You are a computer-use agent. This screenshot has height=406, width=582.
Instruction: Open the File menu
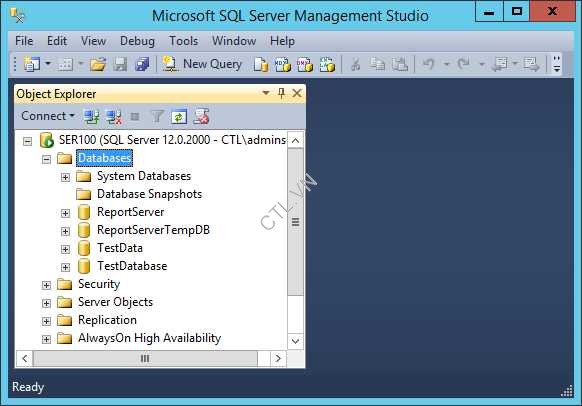24,41
